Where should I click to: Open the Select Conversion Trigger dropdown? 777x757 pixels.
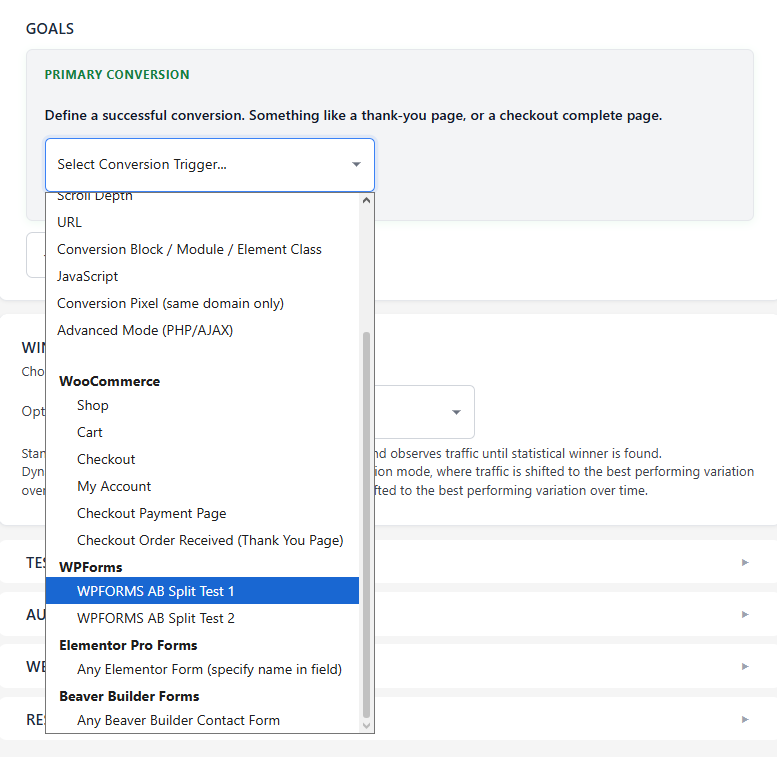point(210,164)
